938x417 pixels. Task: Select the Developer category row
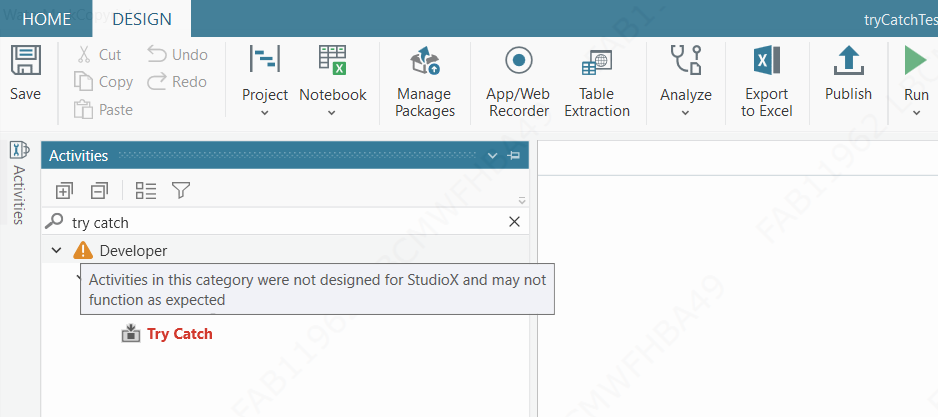(x=285, y=250)
